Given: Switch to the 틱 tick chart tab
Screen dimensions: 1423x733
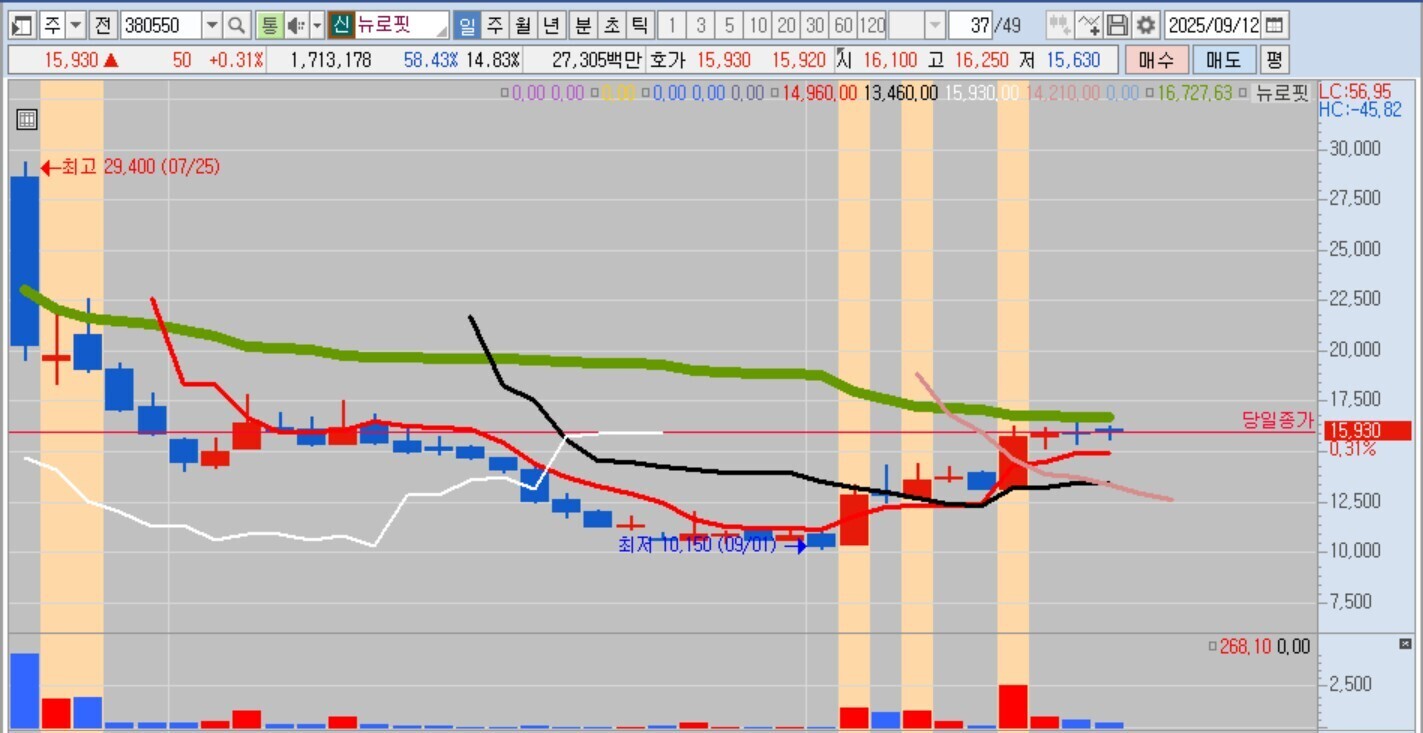Looking at the screenshot, I should point(641,25).
